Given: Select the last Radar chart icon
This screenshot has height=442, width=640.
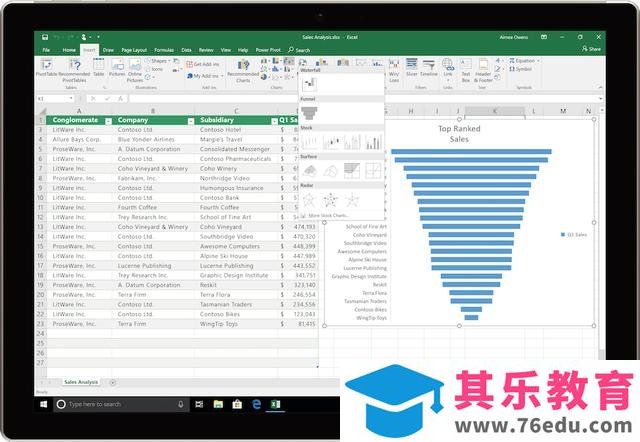Looking at the screenshot, I should coord(352,200).
